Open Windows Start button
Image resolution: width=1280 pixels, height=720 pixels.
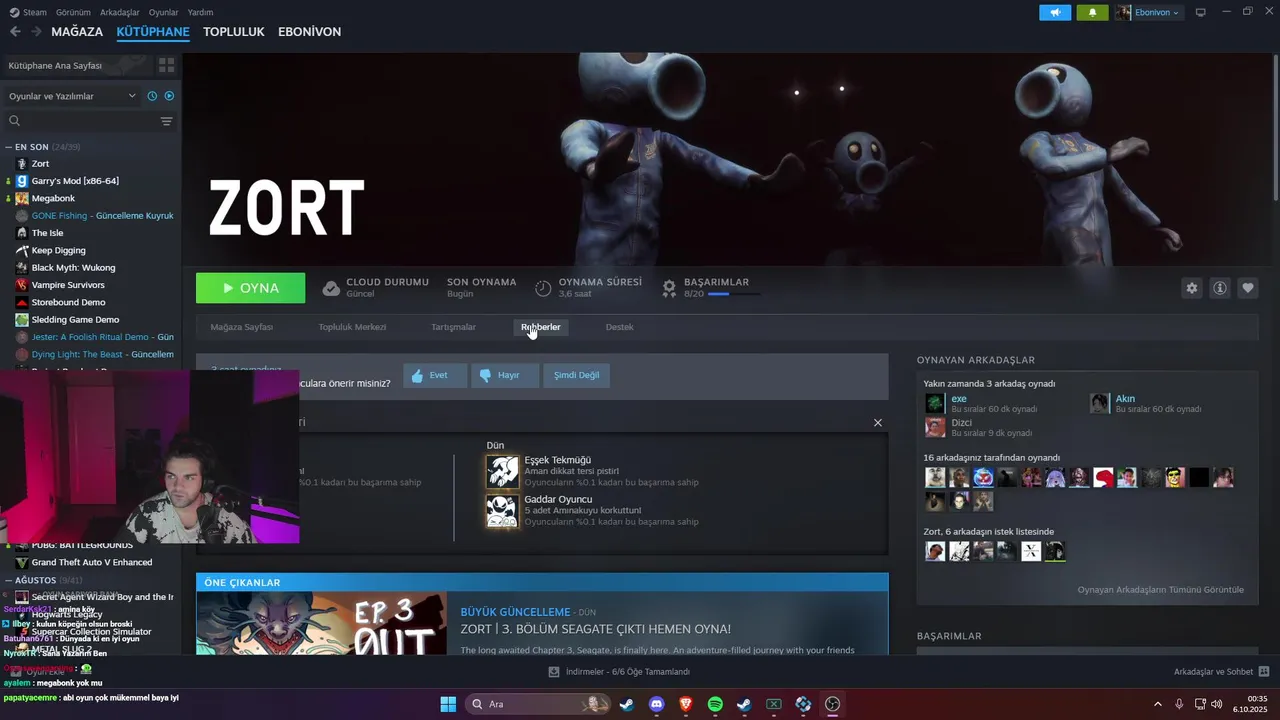tap(448, 704)
